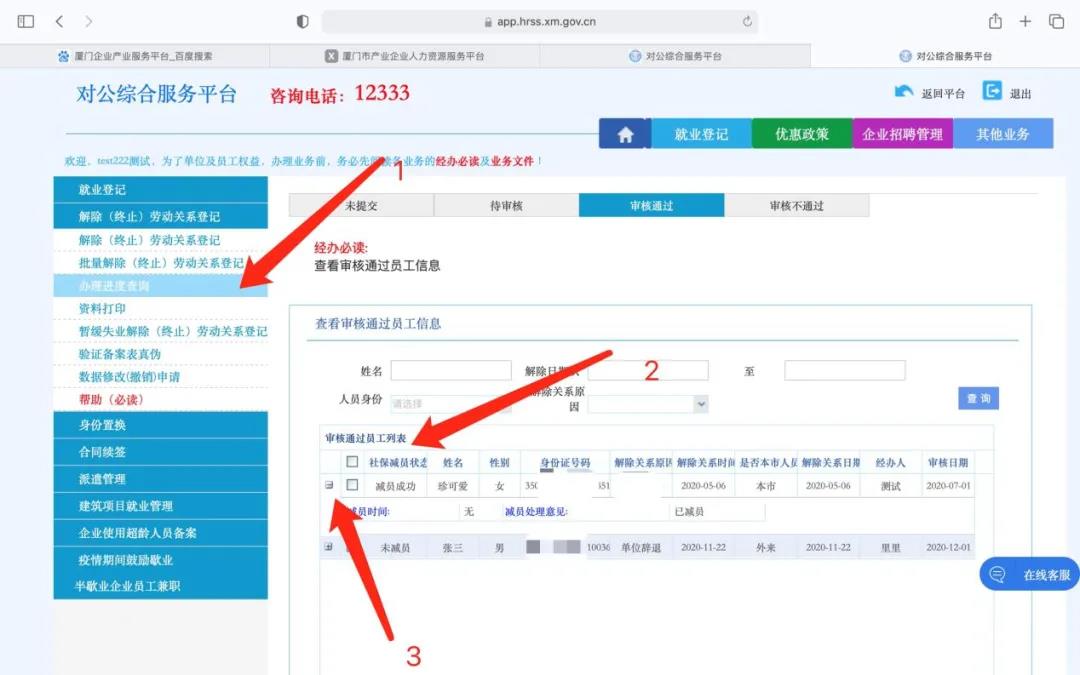Click the 查询 search button
This screenshot has height=675, width=1080.
click(x=978, y=398)
